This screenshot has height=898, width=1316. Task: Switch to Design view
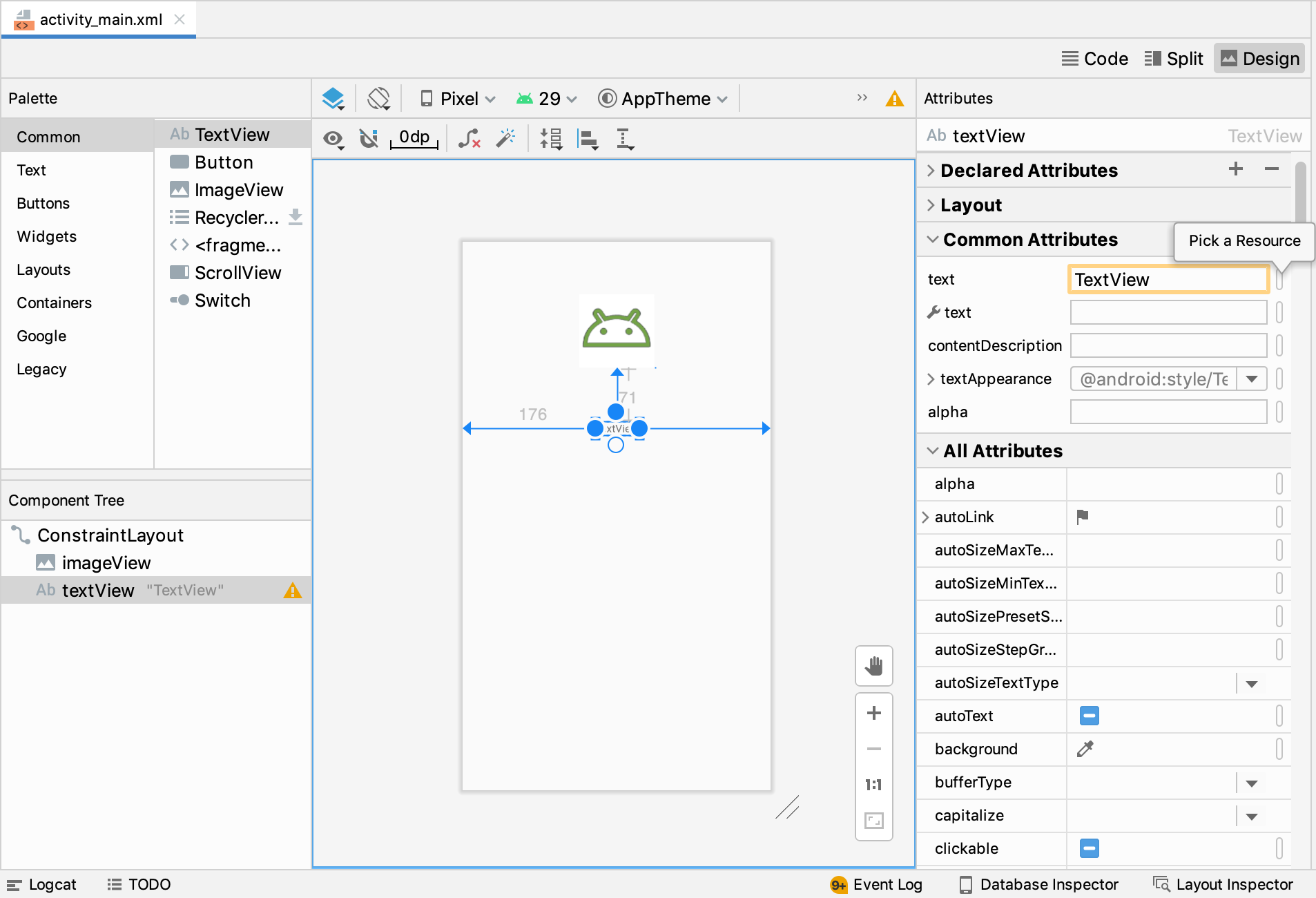point(1260,59)
